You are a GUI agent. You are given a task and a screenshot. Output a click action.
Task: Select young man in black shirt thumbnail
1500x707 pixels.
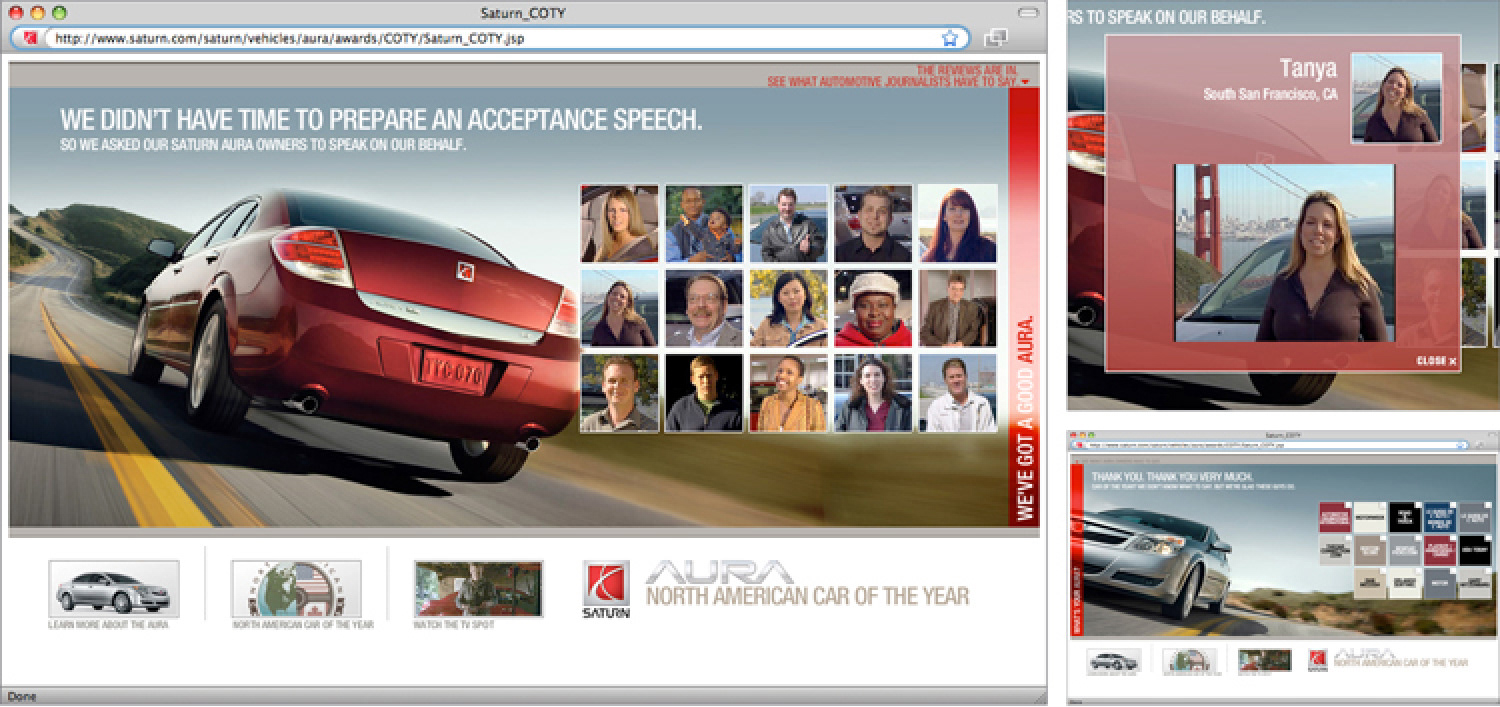tap(873, 223)
